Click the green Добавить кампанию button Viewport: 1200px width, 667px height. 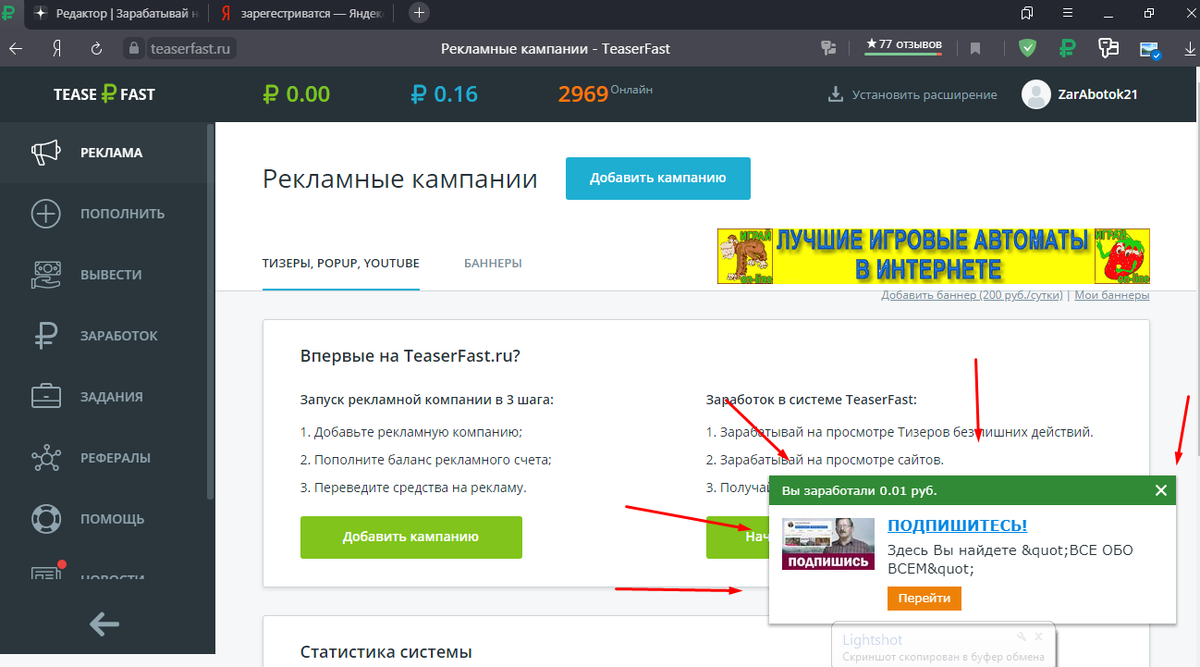411,537
